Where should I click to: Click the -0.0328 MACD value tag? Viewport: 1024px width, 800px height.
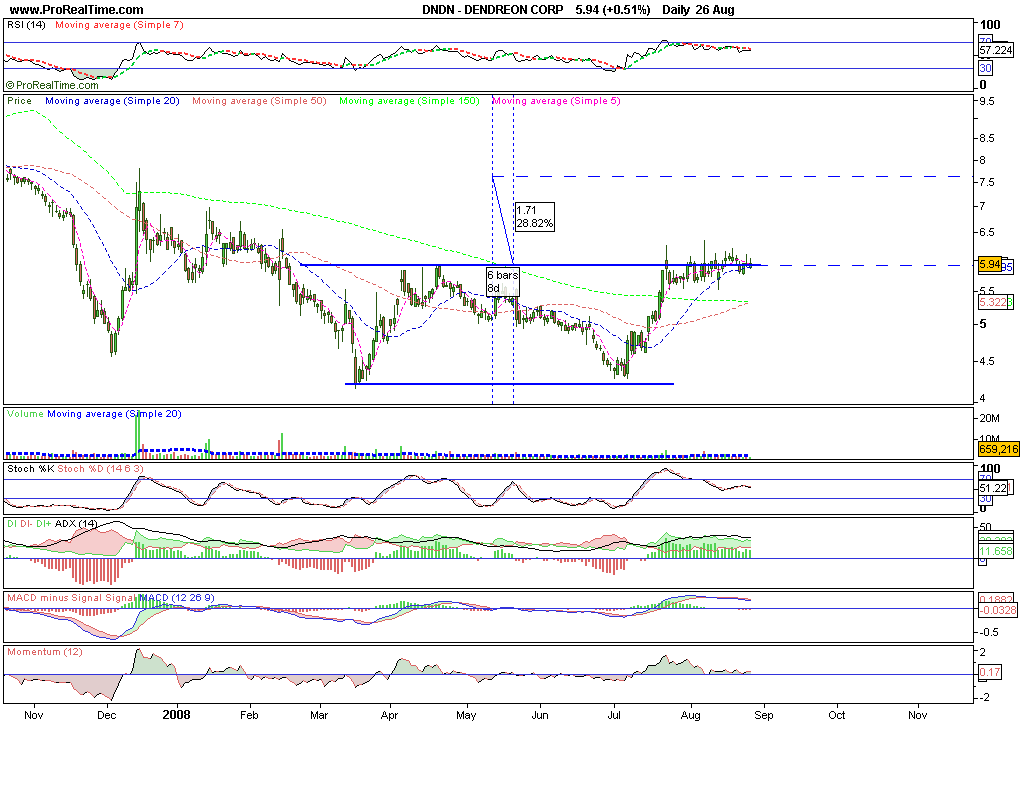(x=999, y=610)
